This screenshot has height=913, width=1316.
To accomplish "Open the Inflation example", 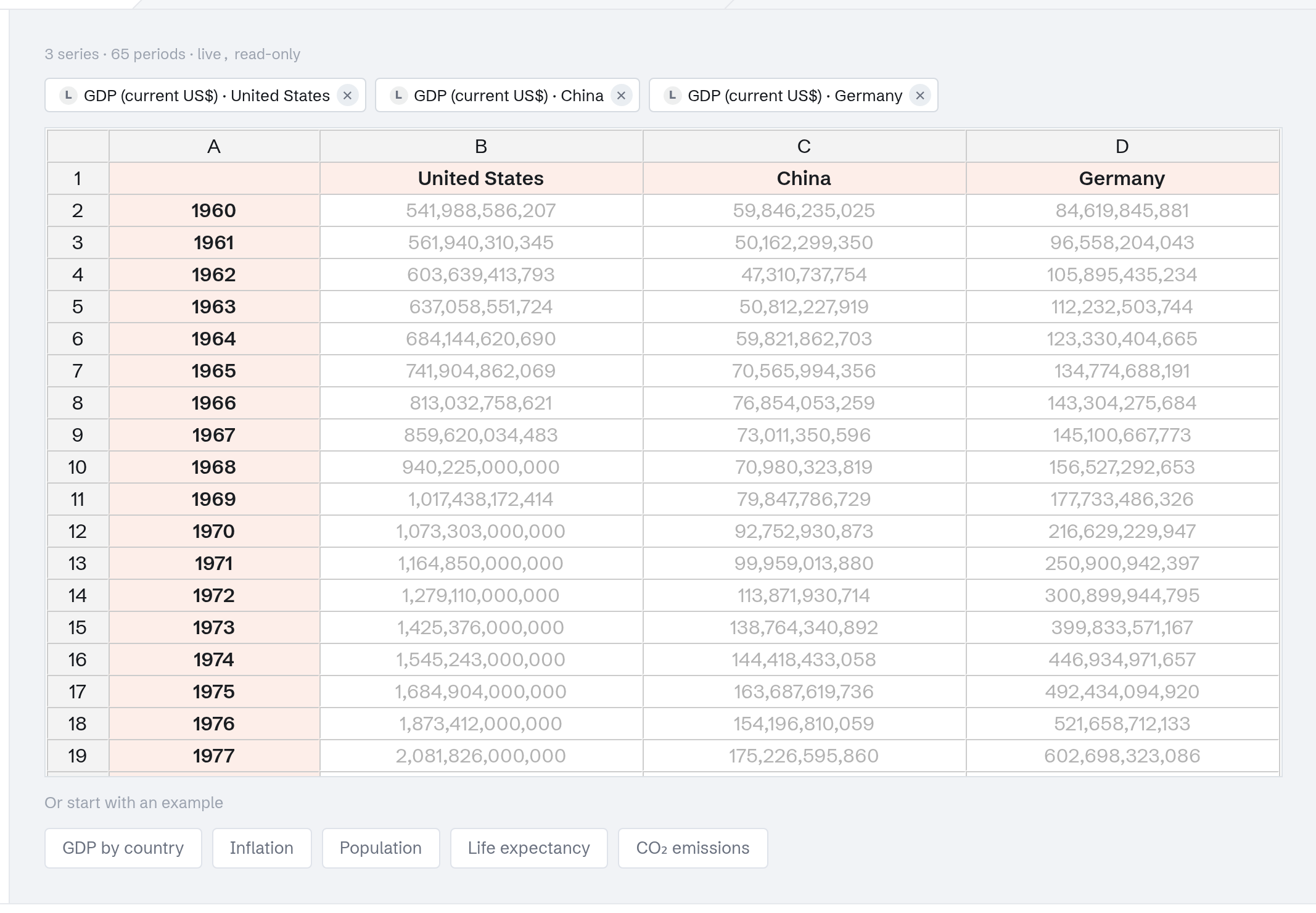I will click(261, 848).
